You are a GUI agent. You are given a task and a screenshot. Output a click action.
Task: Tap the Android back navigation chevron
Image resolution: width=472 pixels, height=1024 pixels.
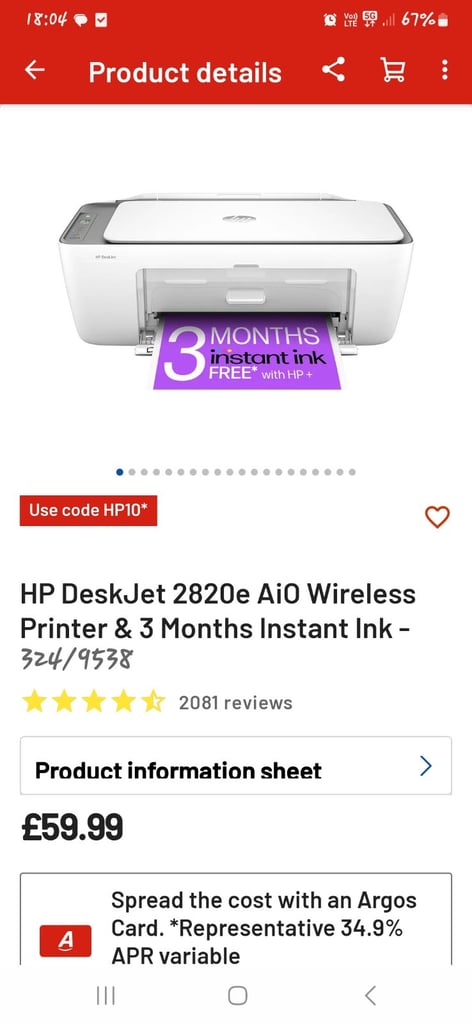pos(370,995)
